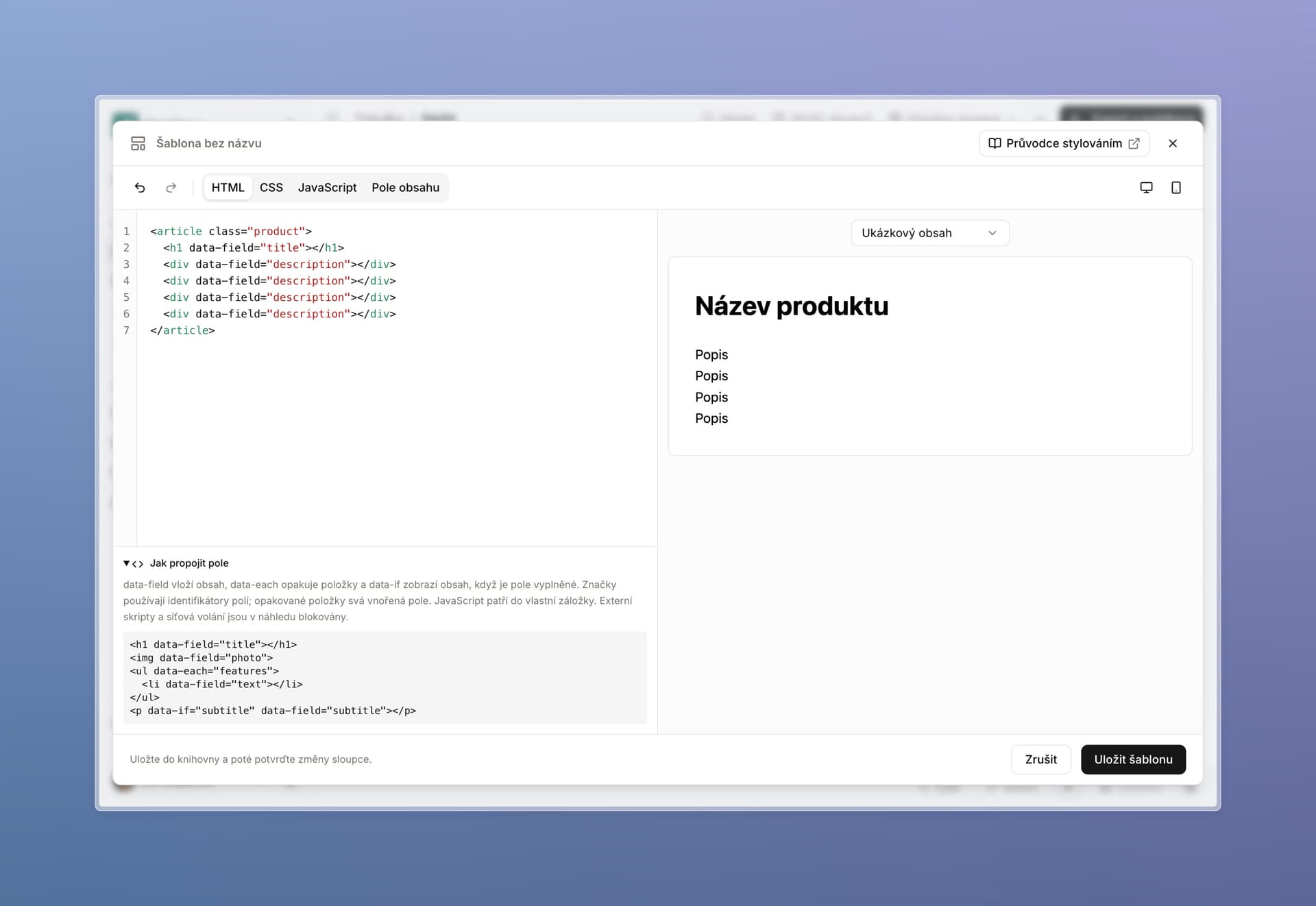The image size is (1316, 906).
Task: Click the img data-field="photo" example line
Action: [202, 658]
